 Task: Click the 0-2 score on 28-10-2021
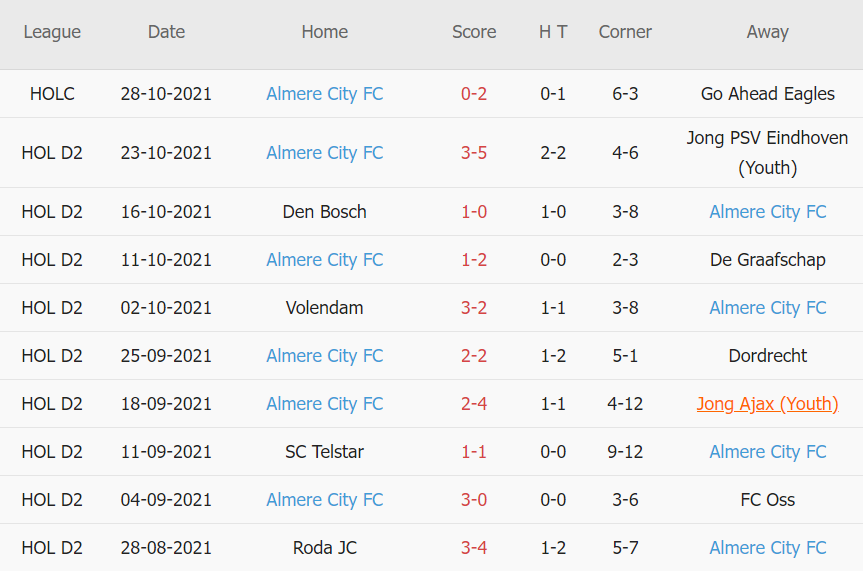coord(474,94)
